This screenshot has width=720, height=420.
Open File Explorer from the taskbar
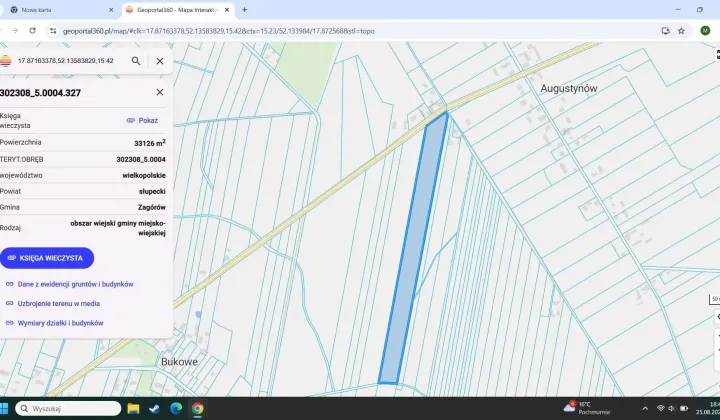(x=133, y=408)
